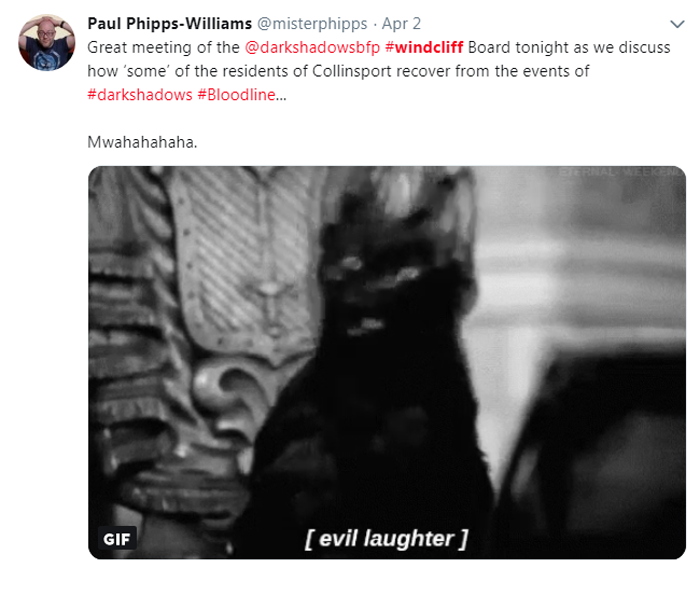Click the GIF badge on the media

[117, 539]
